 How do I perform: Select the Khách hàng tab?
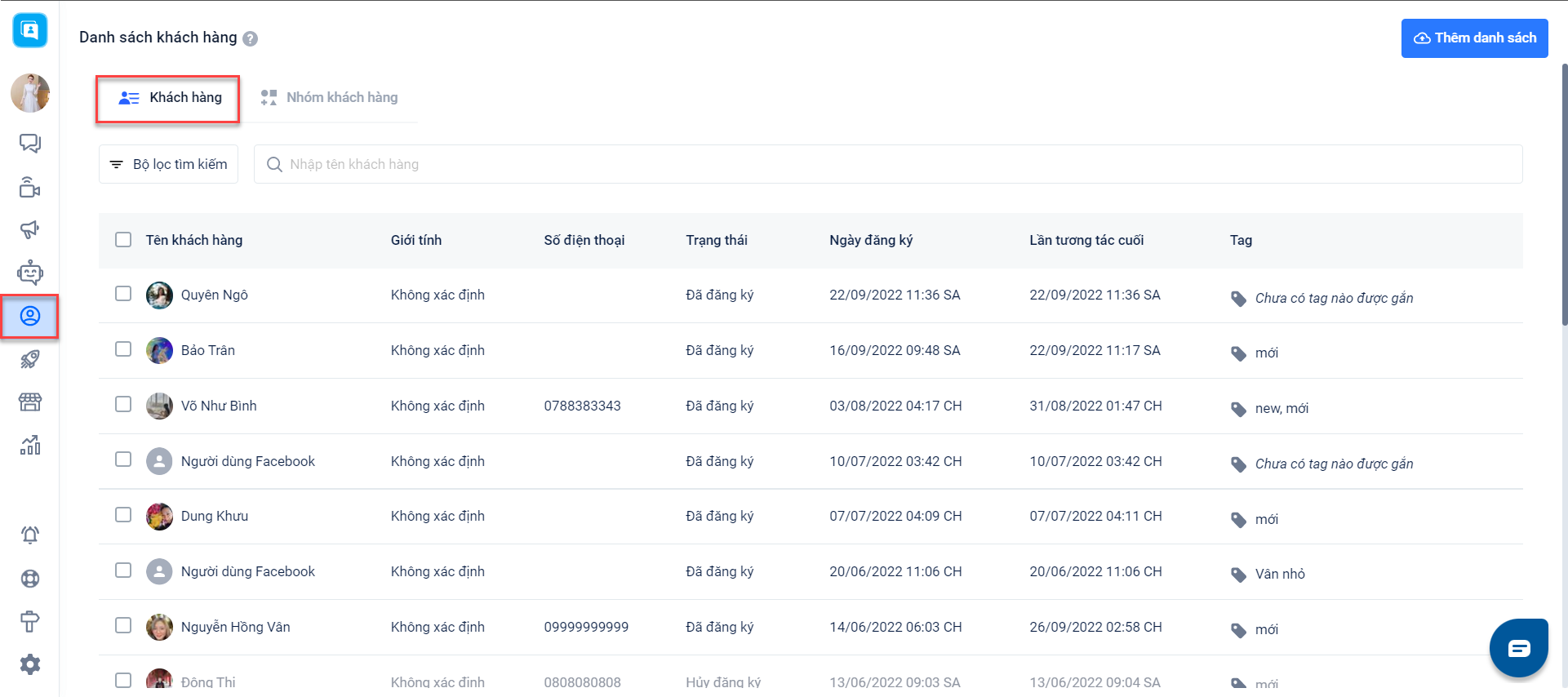click(169, 98)
